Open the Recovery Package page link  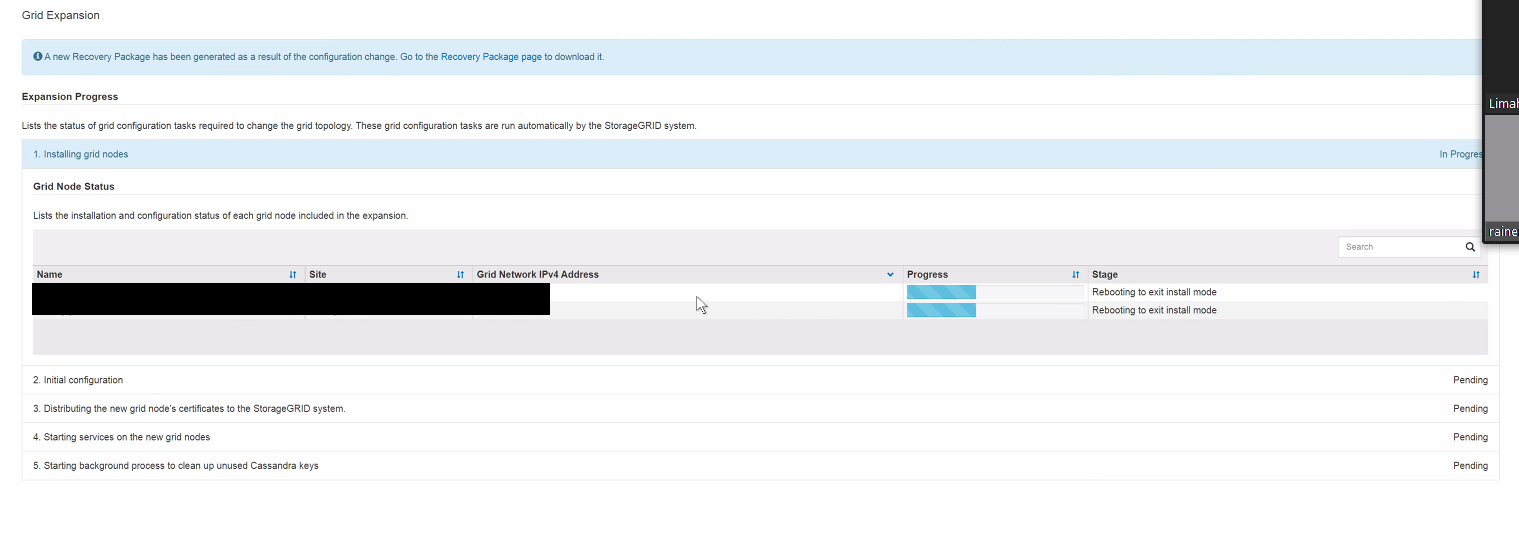[x=491, y=57]
